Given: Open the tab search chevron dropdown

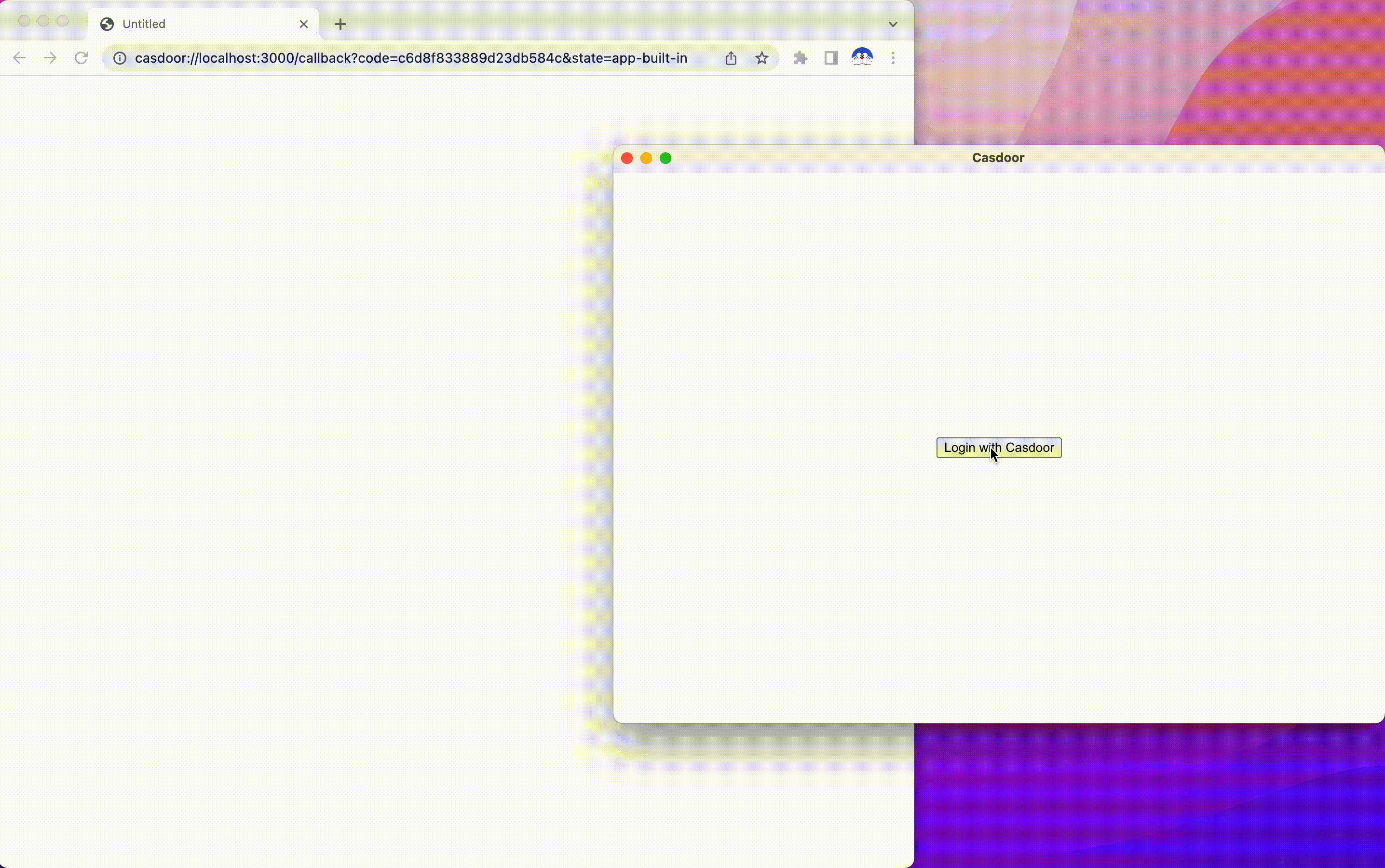Looking at the screenshot, I should click(x=892, y=24).
